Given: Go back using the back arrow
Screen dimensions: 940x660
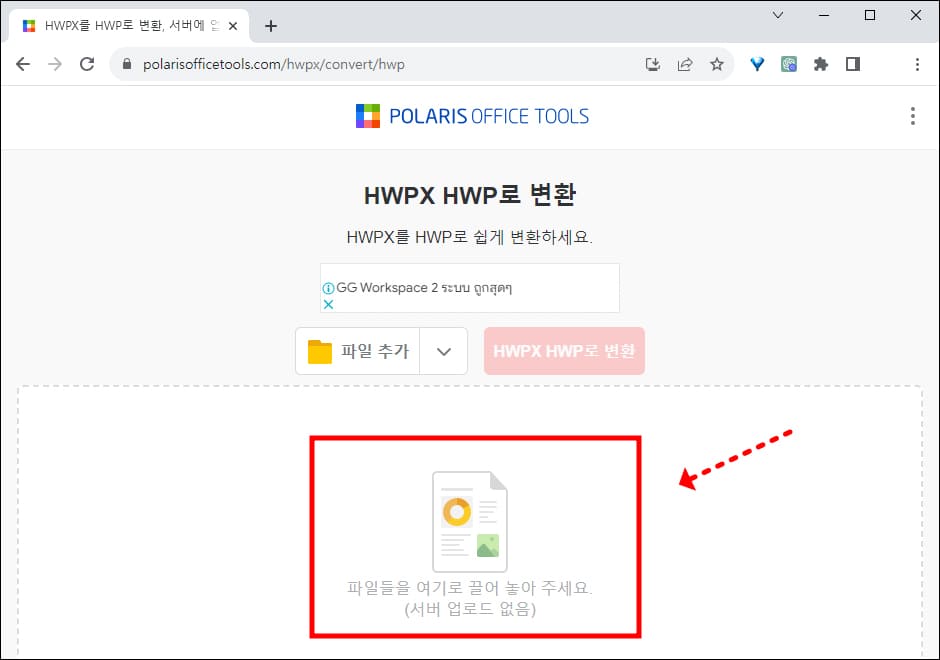Looking at the screenshot, I should tap(23, 63).
